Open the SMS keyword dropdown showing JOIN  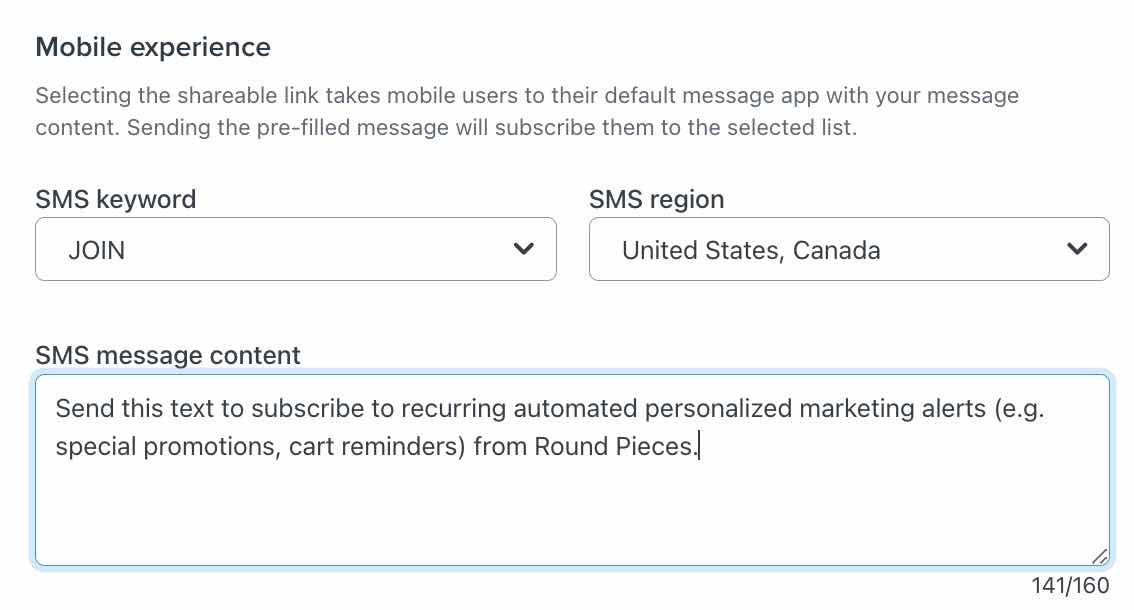coord(296,249)
